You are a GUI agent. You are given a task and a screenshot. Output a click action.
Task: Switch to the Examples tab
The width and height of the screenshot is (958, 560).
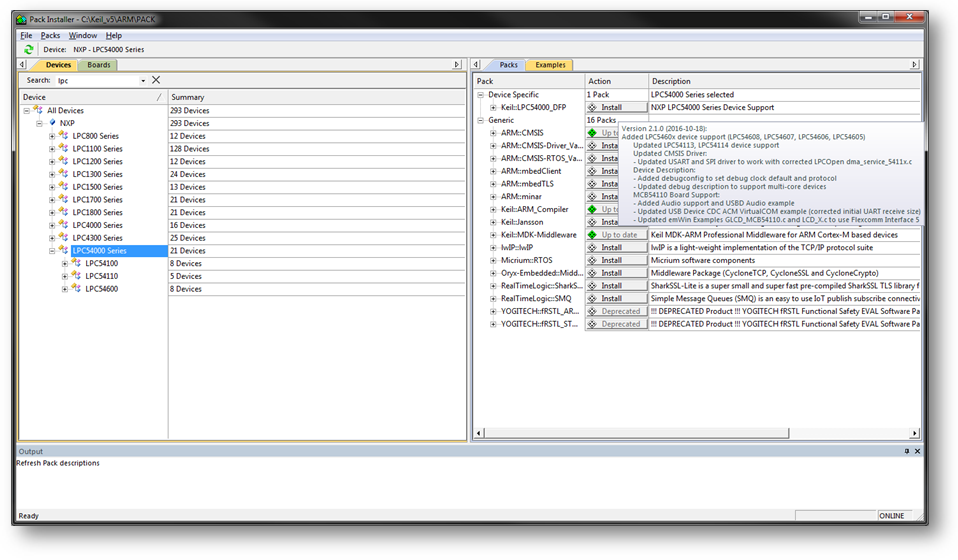(x=550, y=65)
